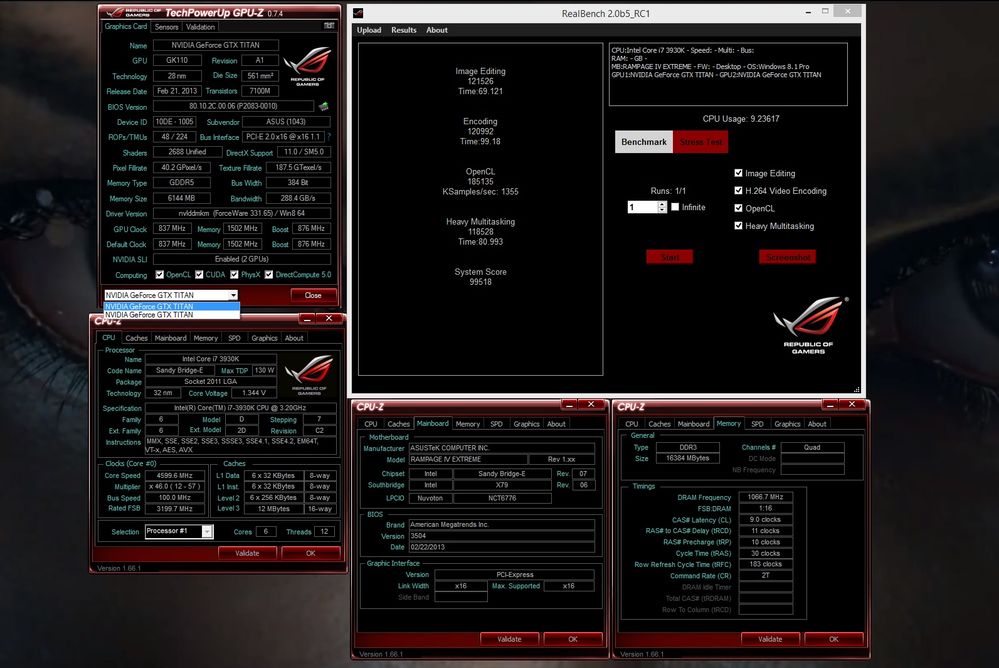
Task: Click the RealBench window resize grip
Action: tap(857, 389)
